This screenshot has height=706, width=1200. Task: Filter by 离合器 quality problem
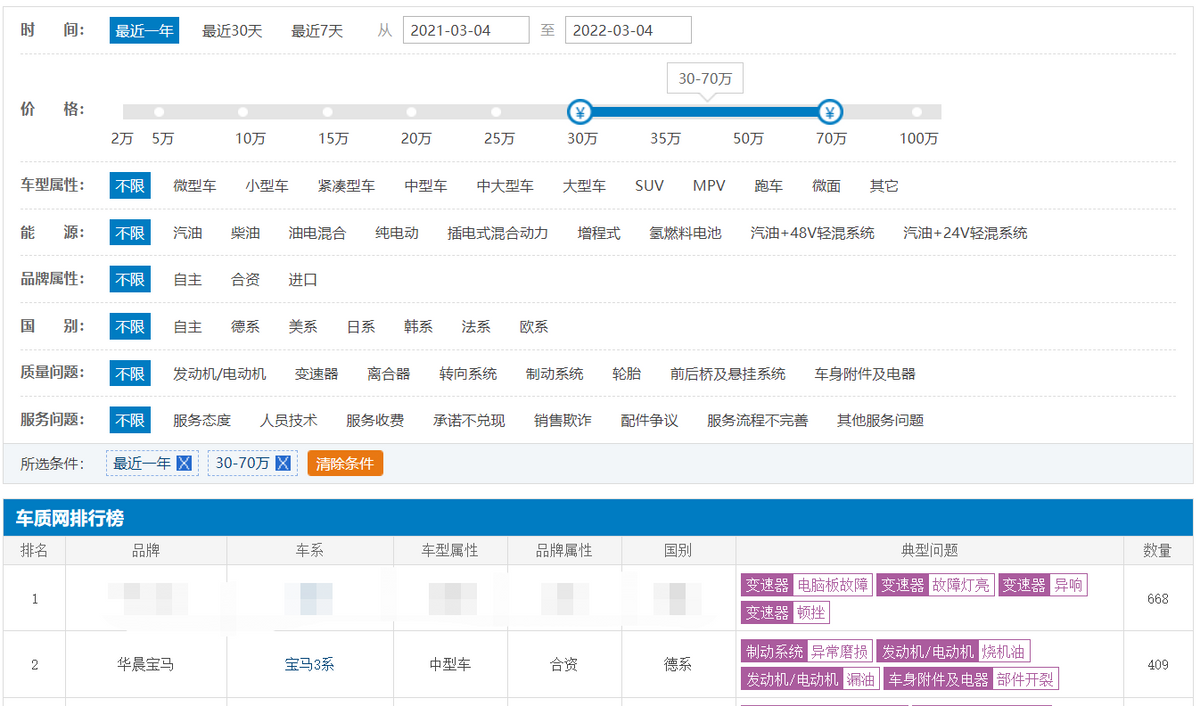[389, 374]
